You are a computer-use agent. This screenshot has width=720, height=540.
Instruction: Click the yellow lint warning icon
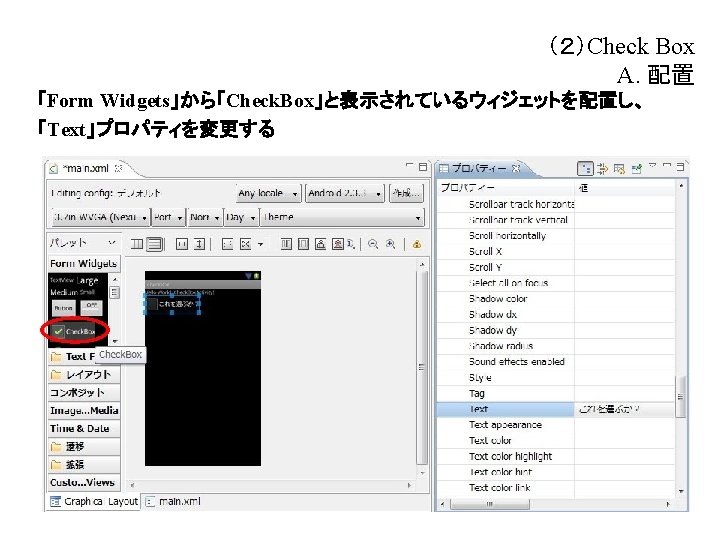(416, 244)
